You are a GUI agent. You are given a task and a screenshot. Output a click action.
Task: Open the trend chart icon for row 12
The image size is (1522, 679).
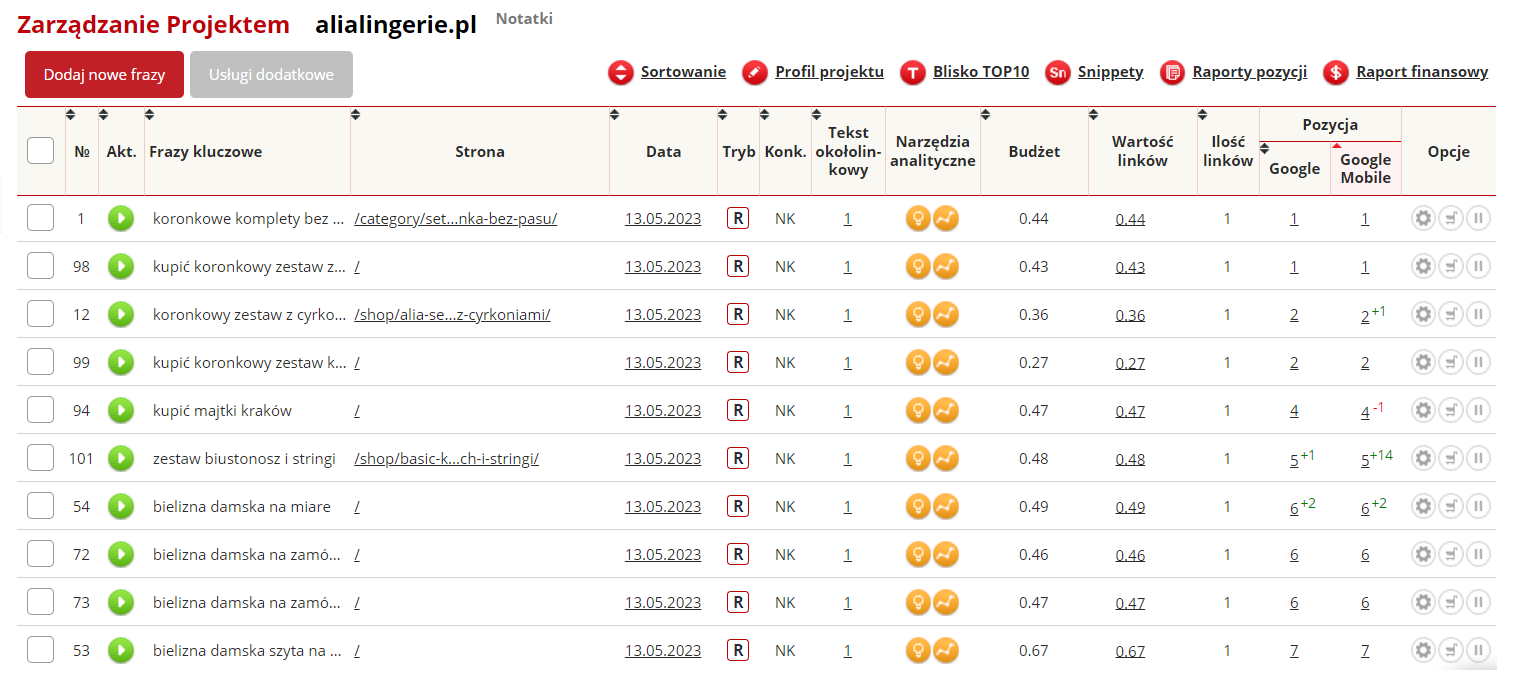pos(946,314)
